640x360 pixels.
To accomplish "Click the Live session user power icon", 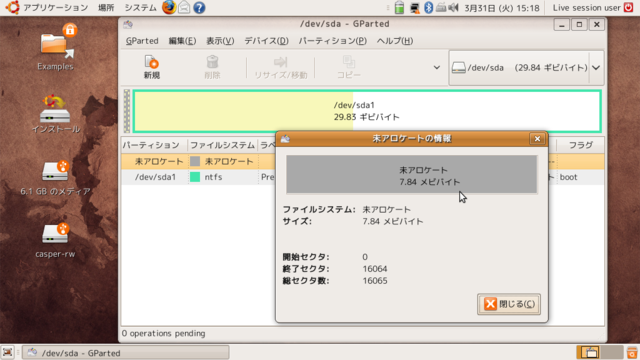I will (x=628, y=7).
